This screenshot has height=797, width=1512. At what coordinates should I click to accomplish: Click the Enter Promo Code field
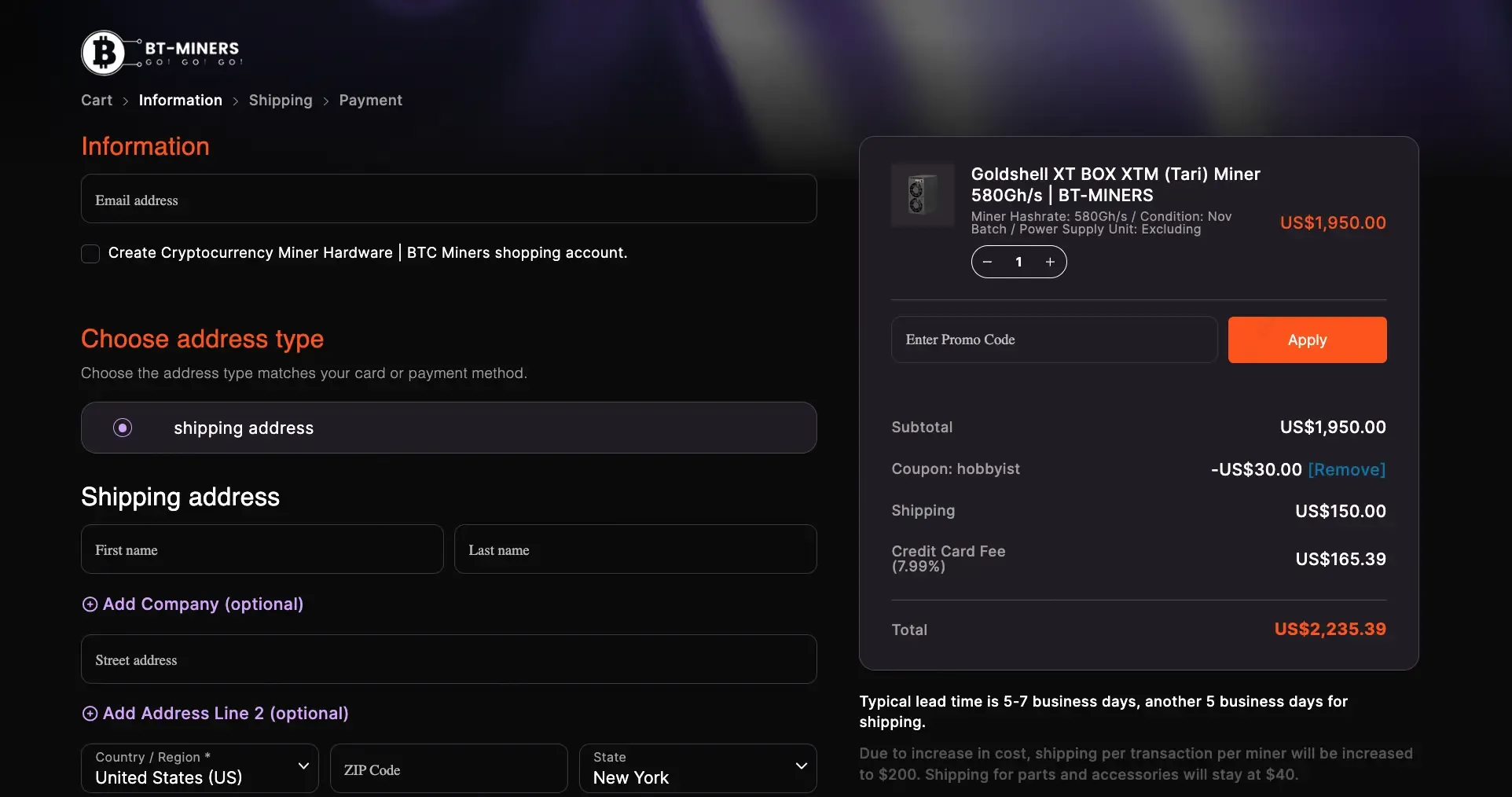coord(1053,340)
